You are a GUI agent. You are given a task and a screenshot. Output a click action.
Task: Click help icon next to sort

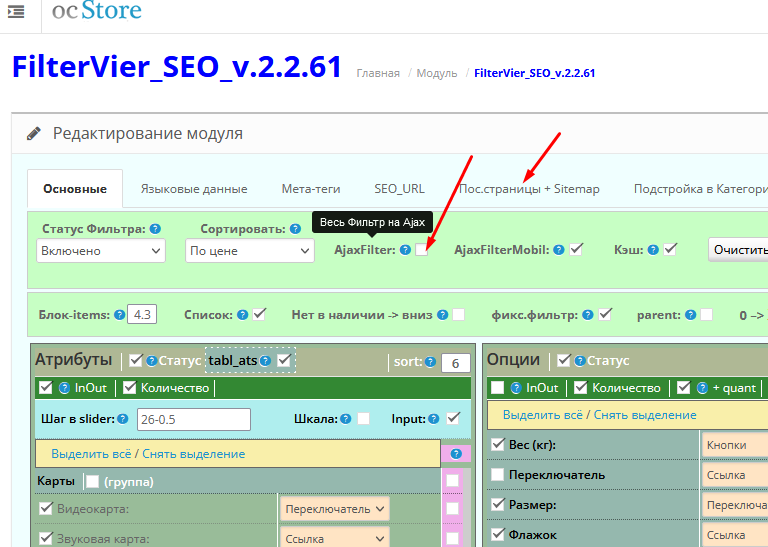click(x=431, y=361)
